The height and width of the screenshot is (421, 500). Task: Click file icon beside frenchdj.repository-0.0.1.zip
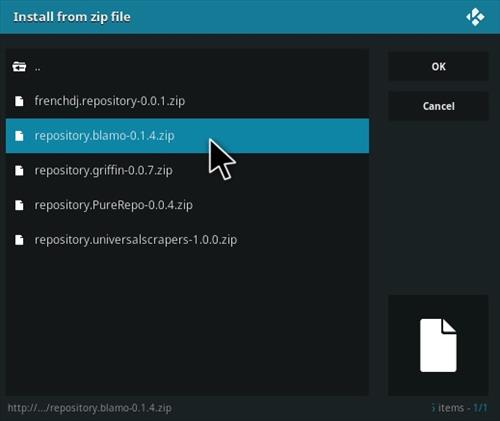(x=19, y=101)
